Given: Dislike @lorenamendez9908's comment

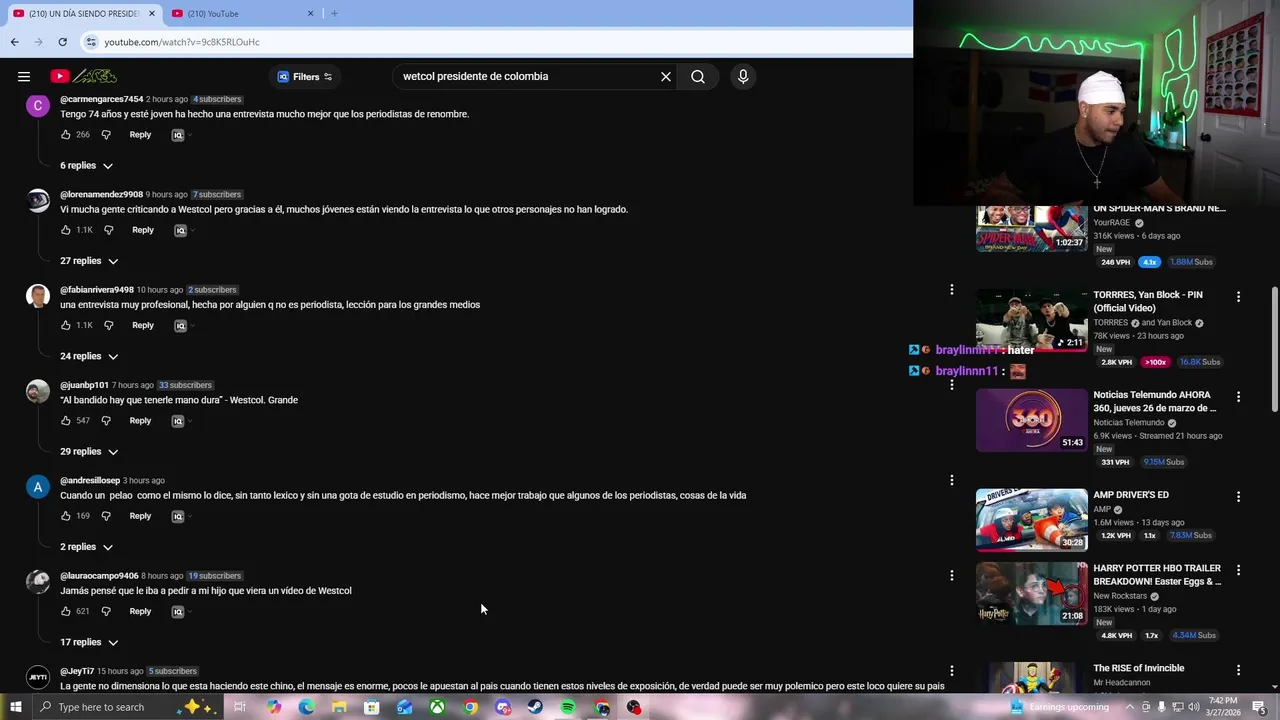Looking at the screenshot, I should click(109, 230).
